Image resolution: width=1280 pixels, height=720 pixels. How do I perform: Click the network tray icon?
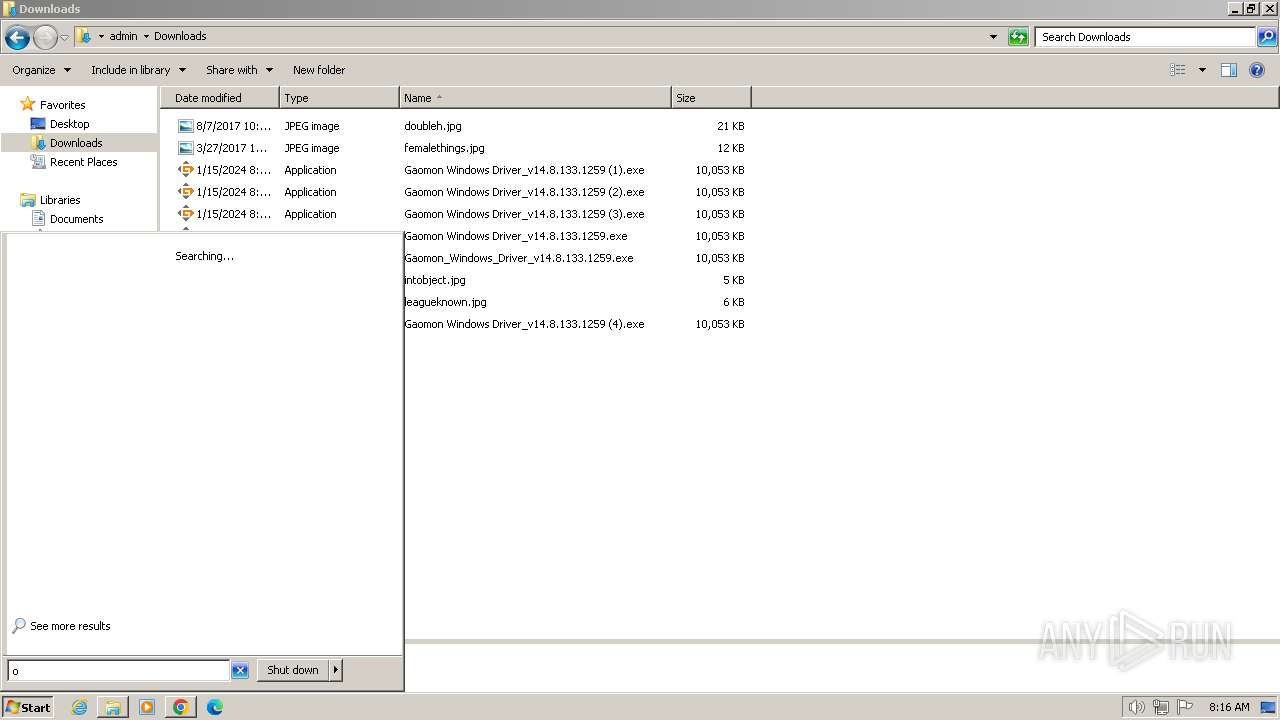click(x=1160, y=707)
